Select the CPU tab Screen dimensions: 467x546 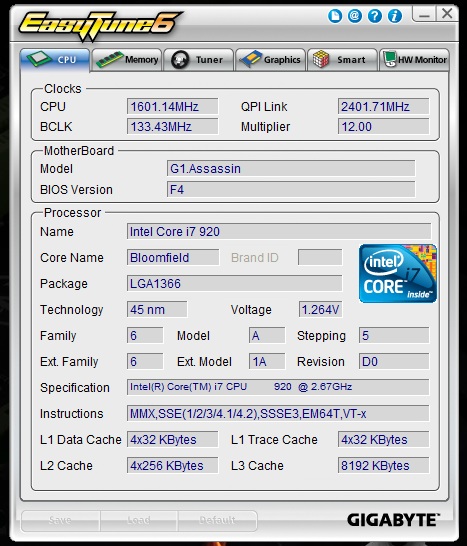pyautogui.click(x=55, y=60)
